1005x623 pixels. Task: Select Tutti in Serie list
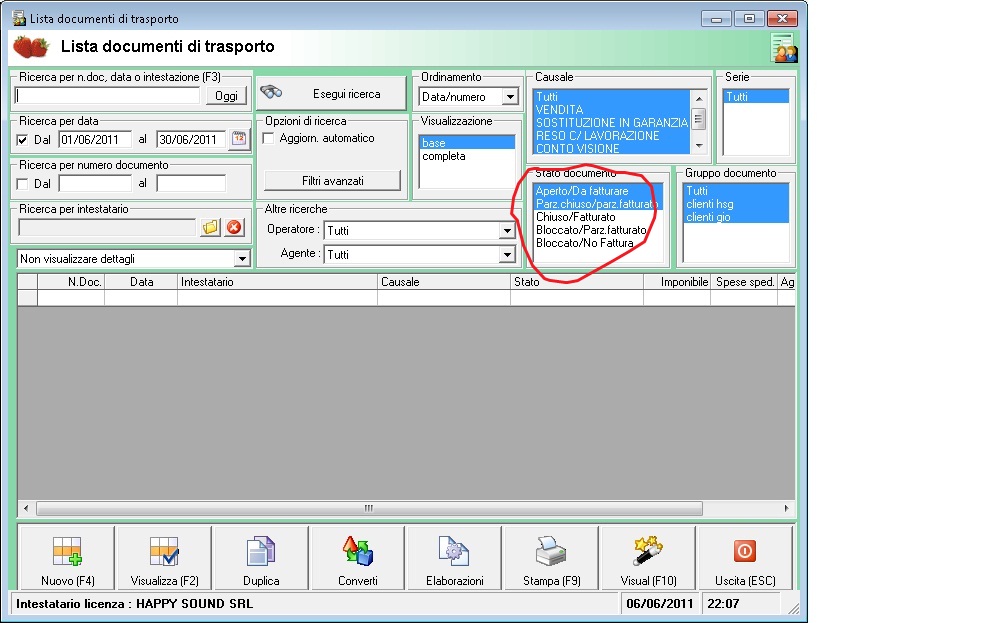tap(756, 97)
